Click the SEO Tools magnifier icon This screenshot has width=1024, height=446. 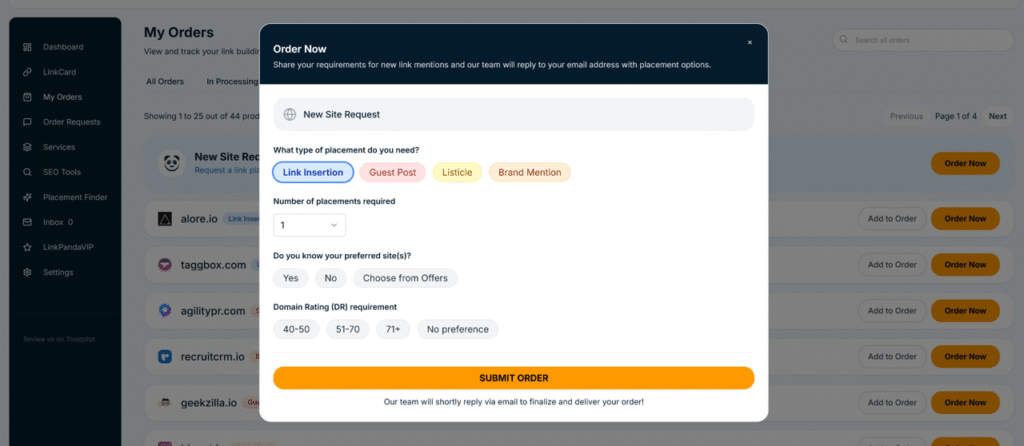click(27, 172)
